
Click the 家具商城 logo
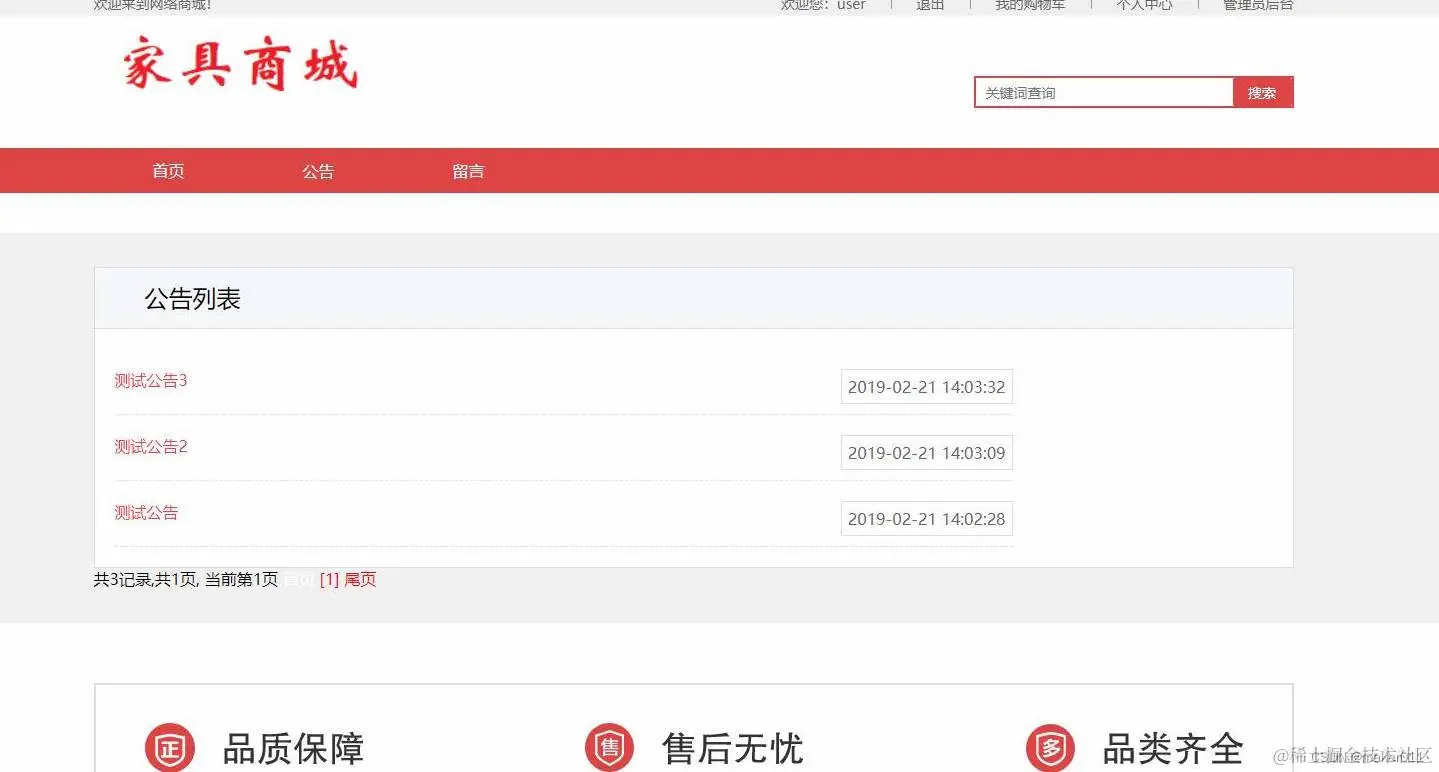241,63
